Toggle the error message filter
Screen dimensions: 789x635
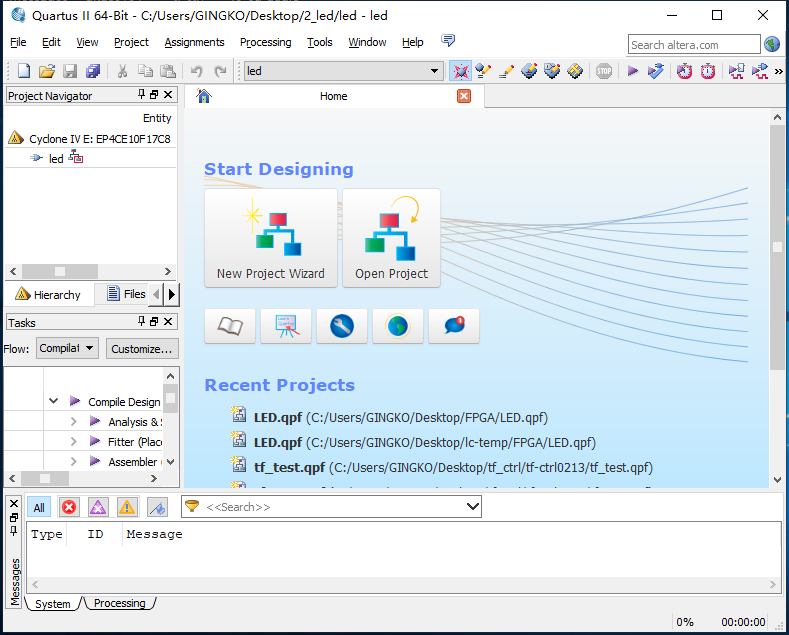[69, 507]
